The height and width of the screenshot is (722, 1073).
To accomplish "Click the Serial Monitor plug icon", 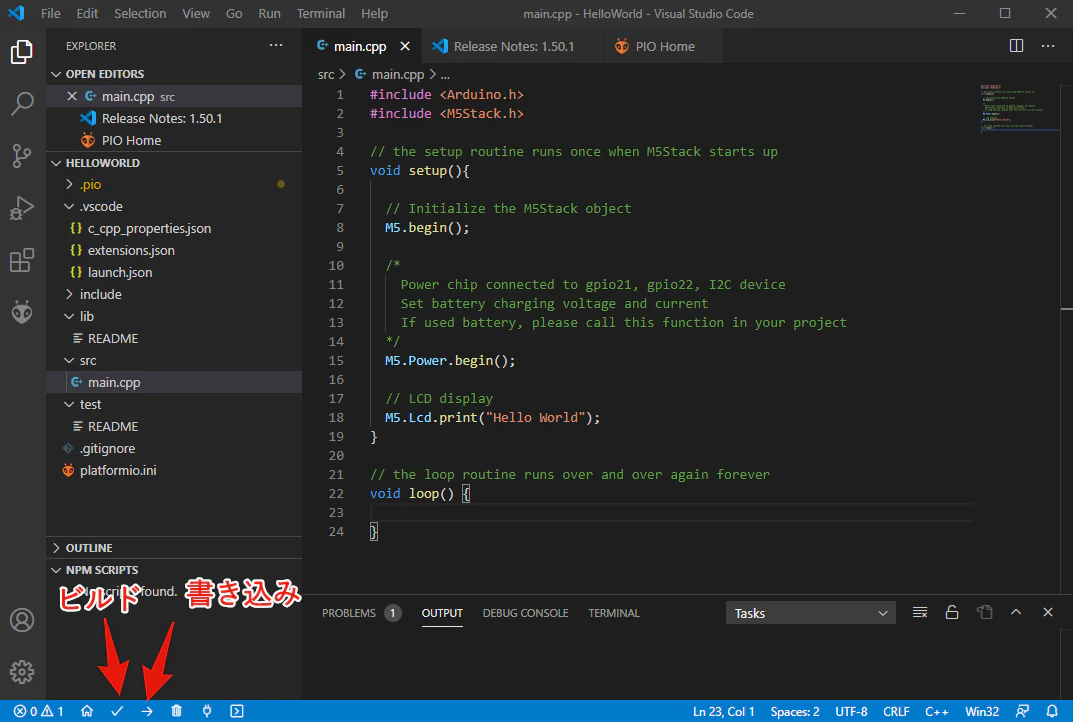I will point(207,711).
